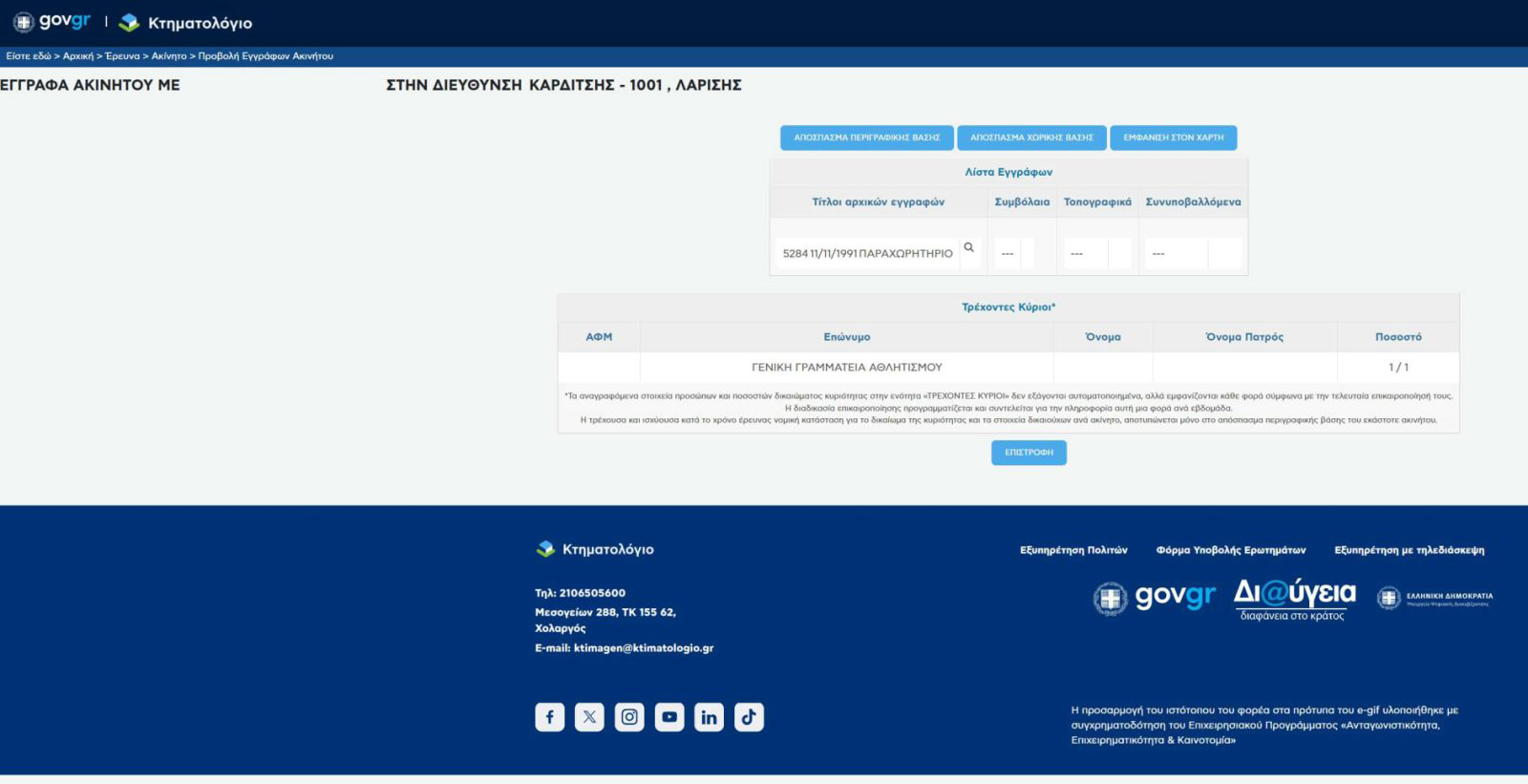Click the Κτηματολόγιο logo in the header

187,23
